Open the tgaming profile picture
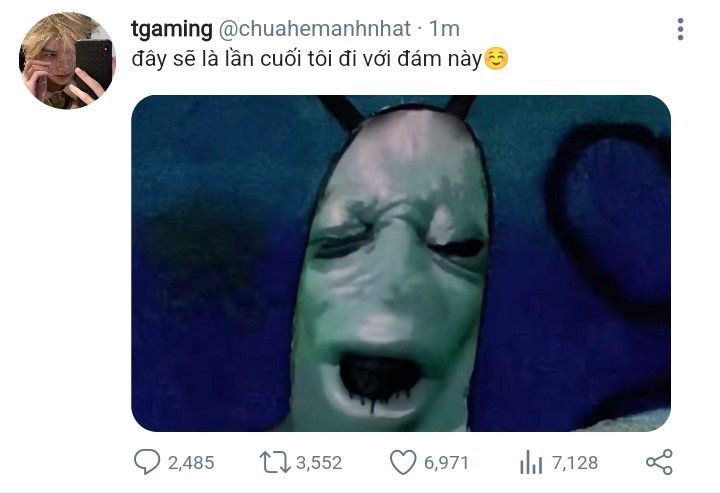Viewport: 720px width, 493px height. (66, 60)
